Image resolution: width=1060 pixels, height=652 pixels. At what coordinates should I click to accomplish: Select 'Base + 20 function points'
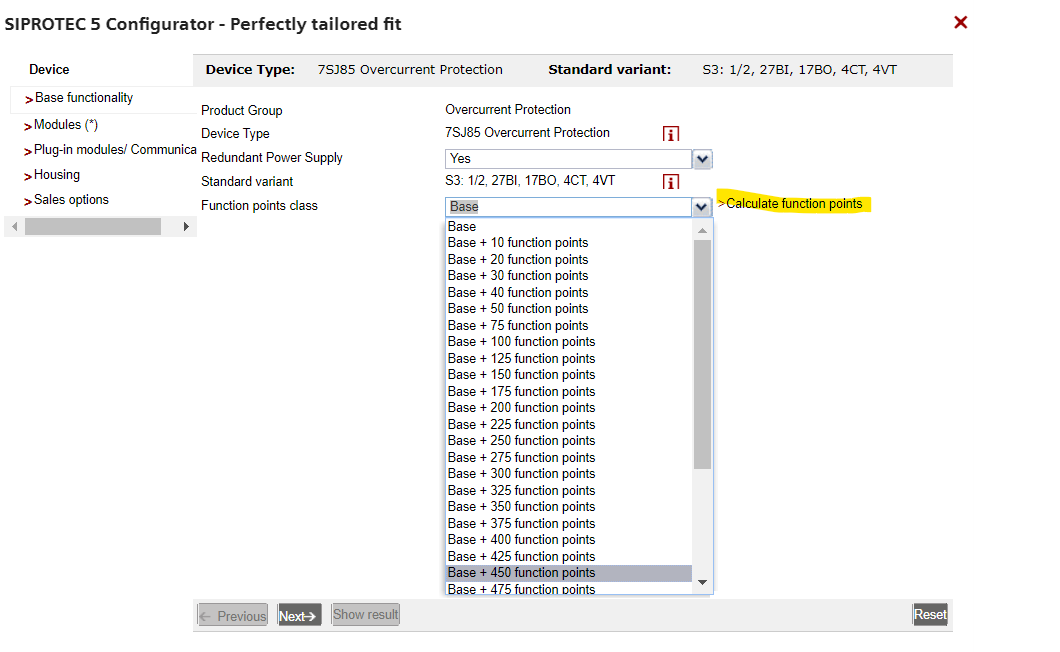pos(569,260)
